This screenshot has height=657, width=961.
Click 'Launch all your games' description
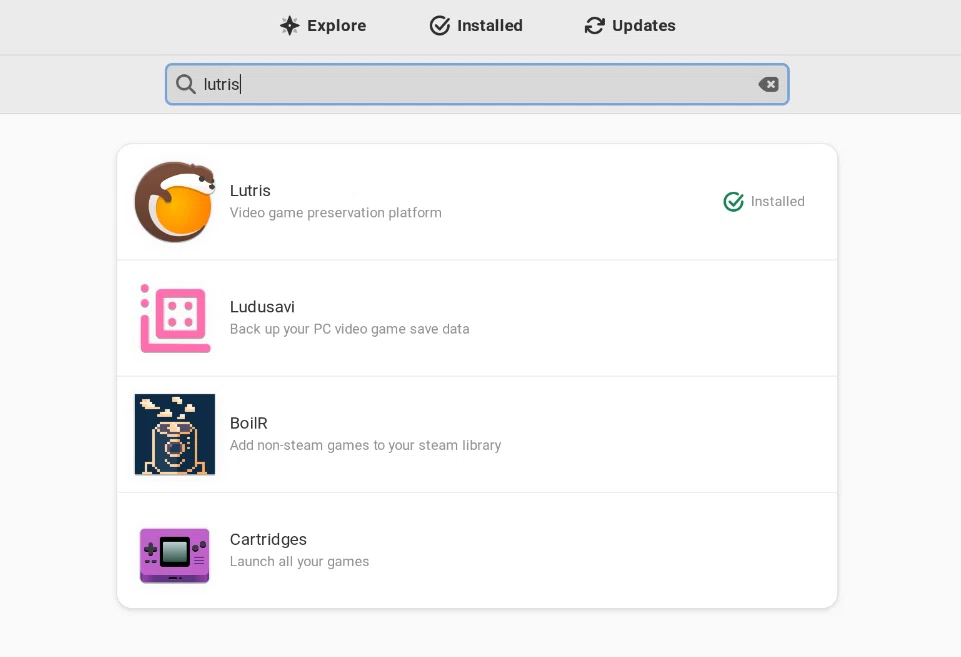[x=300, y=561]
